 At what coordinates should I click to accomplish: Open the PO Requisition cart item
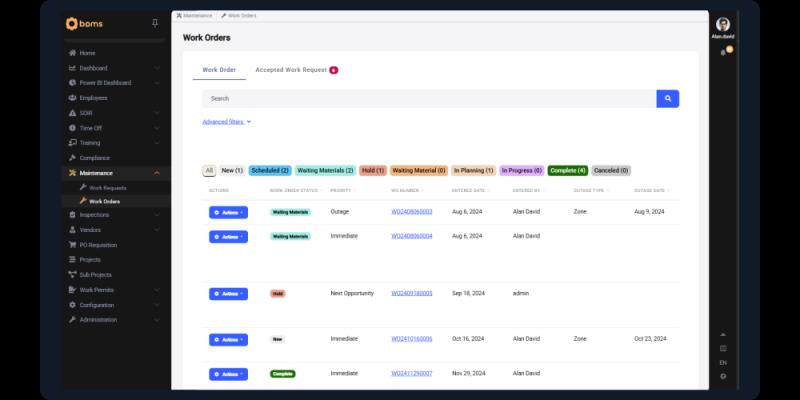pos(98,244)
